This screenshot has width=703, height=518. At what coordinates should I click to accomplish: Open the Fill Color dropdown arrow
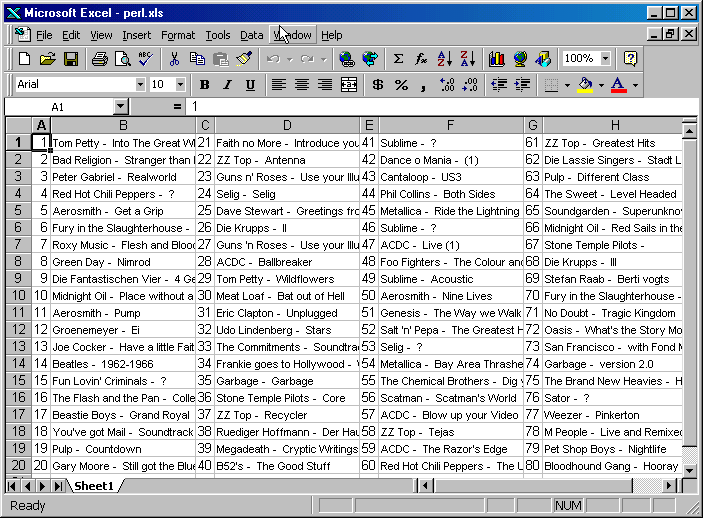[601, 85]
